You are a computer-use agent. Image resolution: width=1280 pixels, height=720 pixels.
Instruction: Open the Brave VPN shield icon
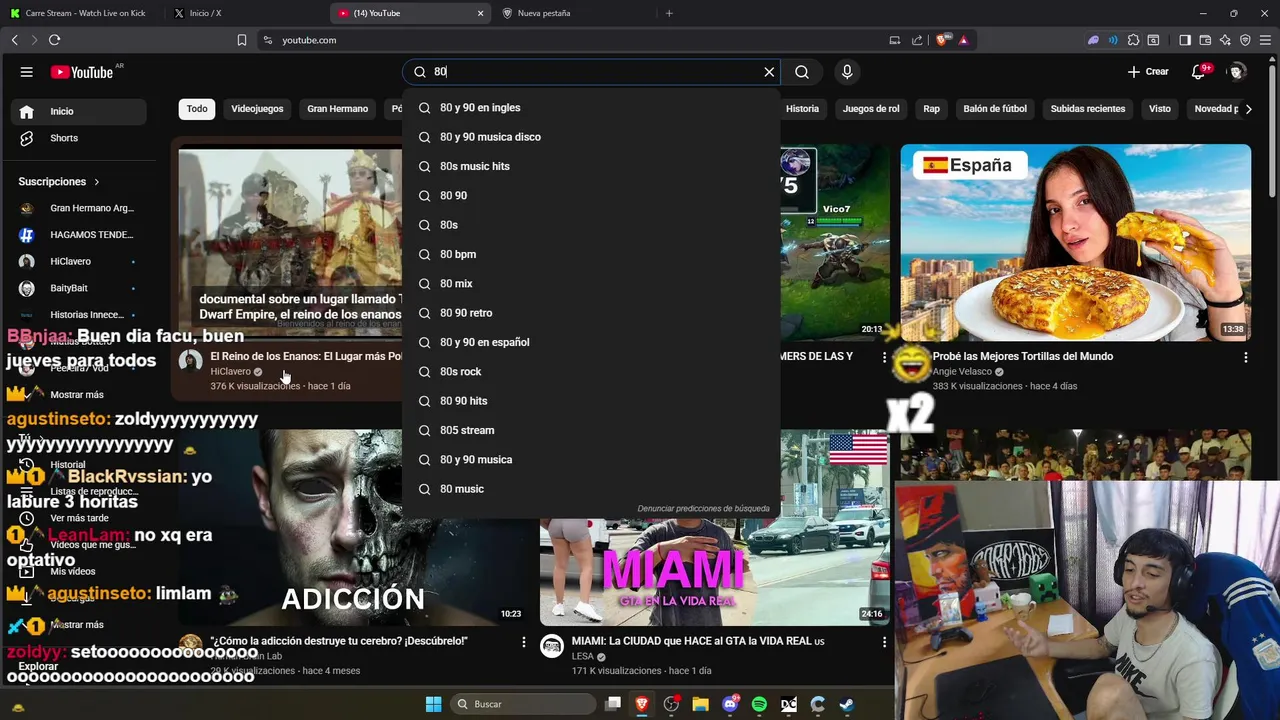pyautogui.click(x=1245, y=40)
